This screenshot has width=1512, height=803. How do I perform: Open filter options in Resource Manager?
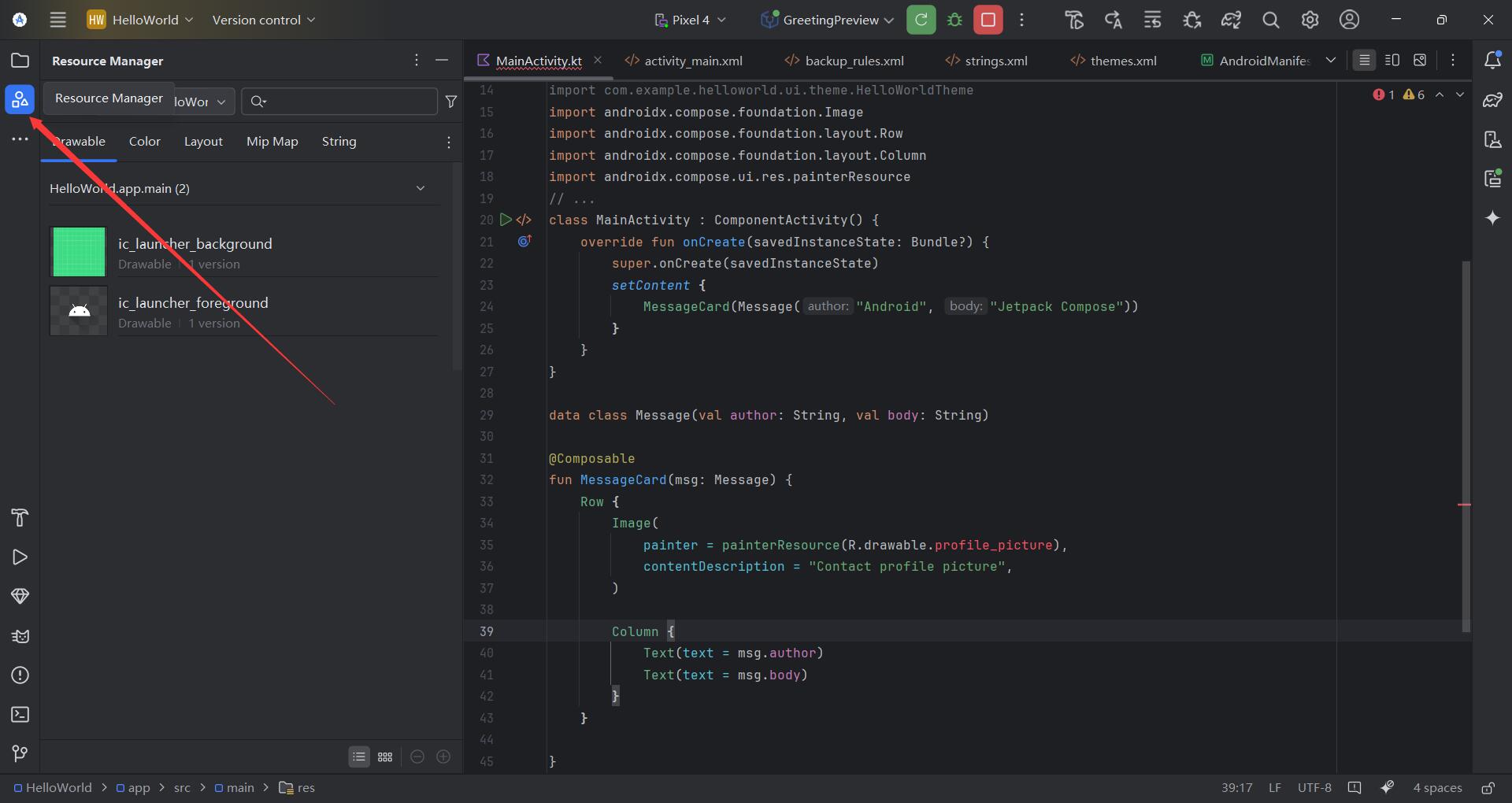click(451, 102)
